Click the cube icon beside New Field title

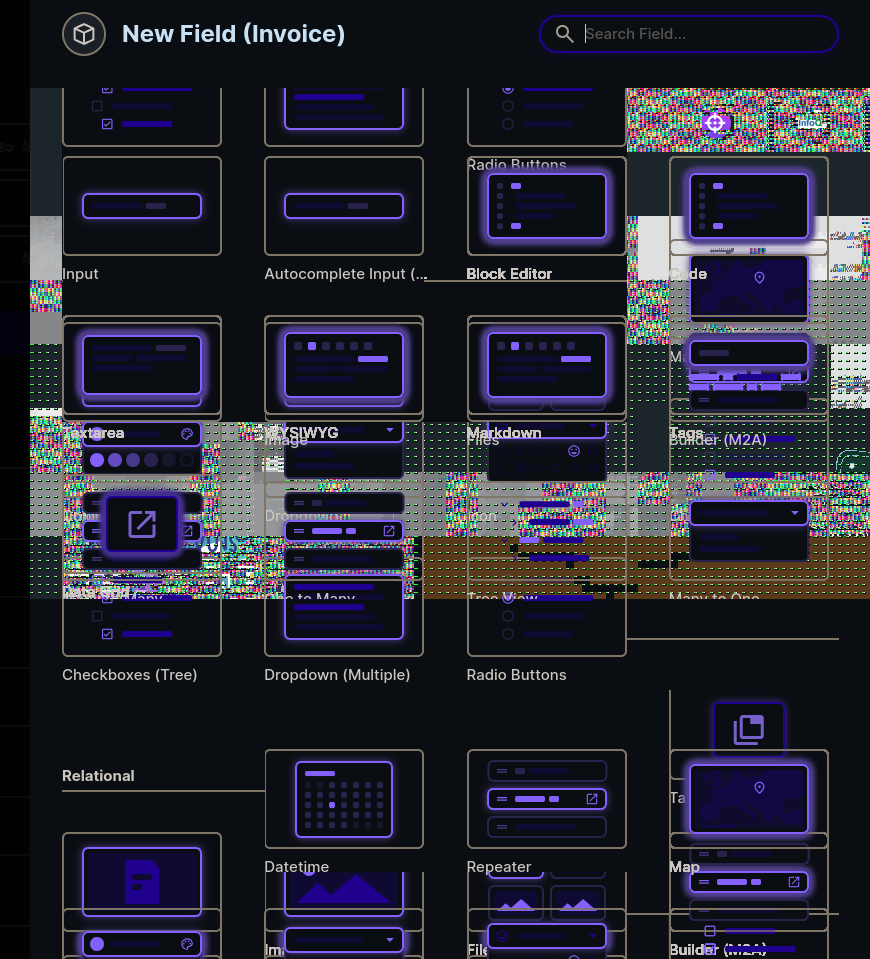click(84, 35)
